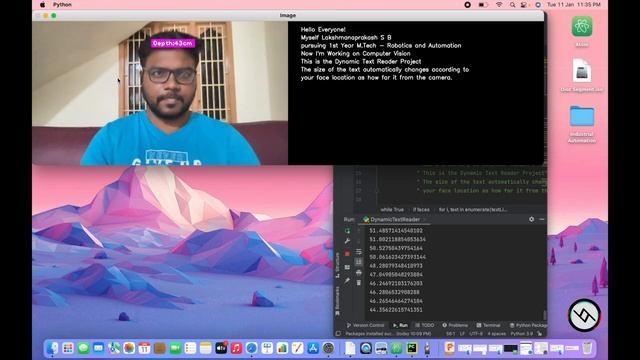Open the wrench settings icon in Run panel
The height and width of the screenshot is (360, 640).
point(347,241)
